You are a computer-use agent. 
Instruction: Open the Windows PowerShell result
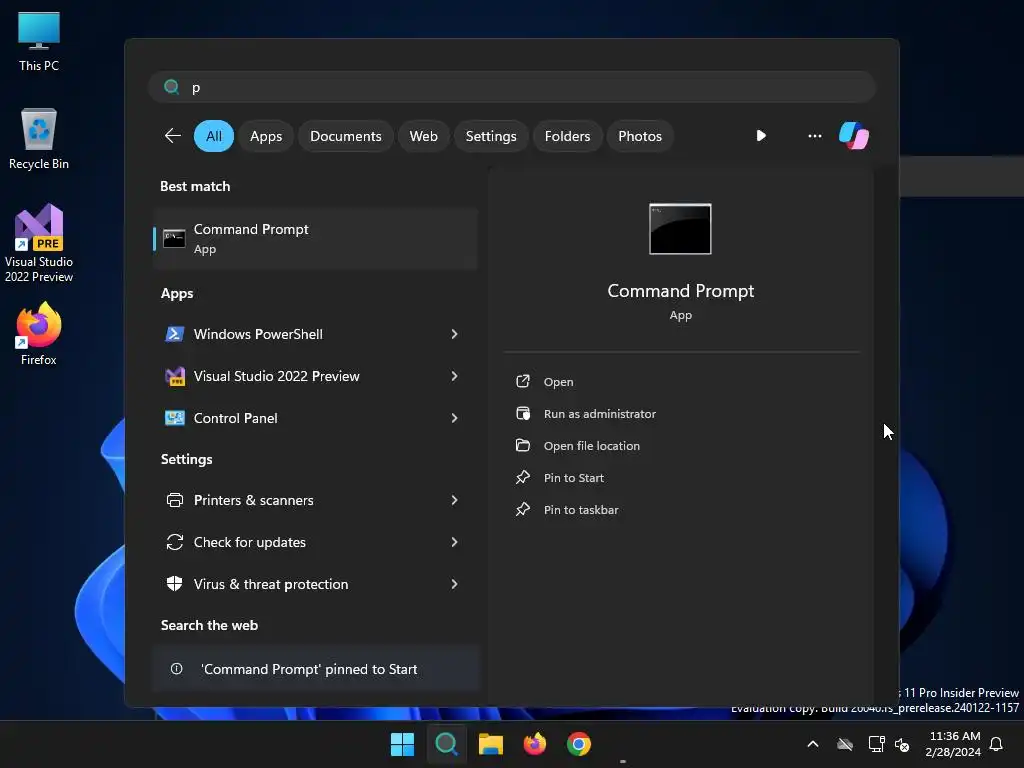point(315,334)
